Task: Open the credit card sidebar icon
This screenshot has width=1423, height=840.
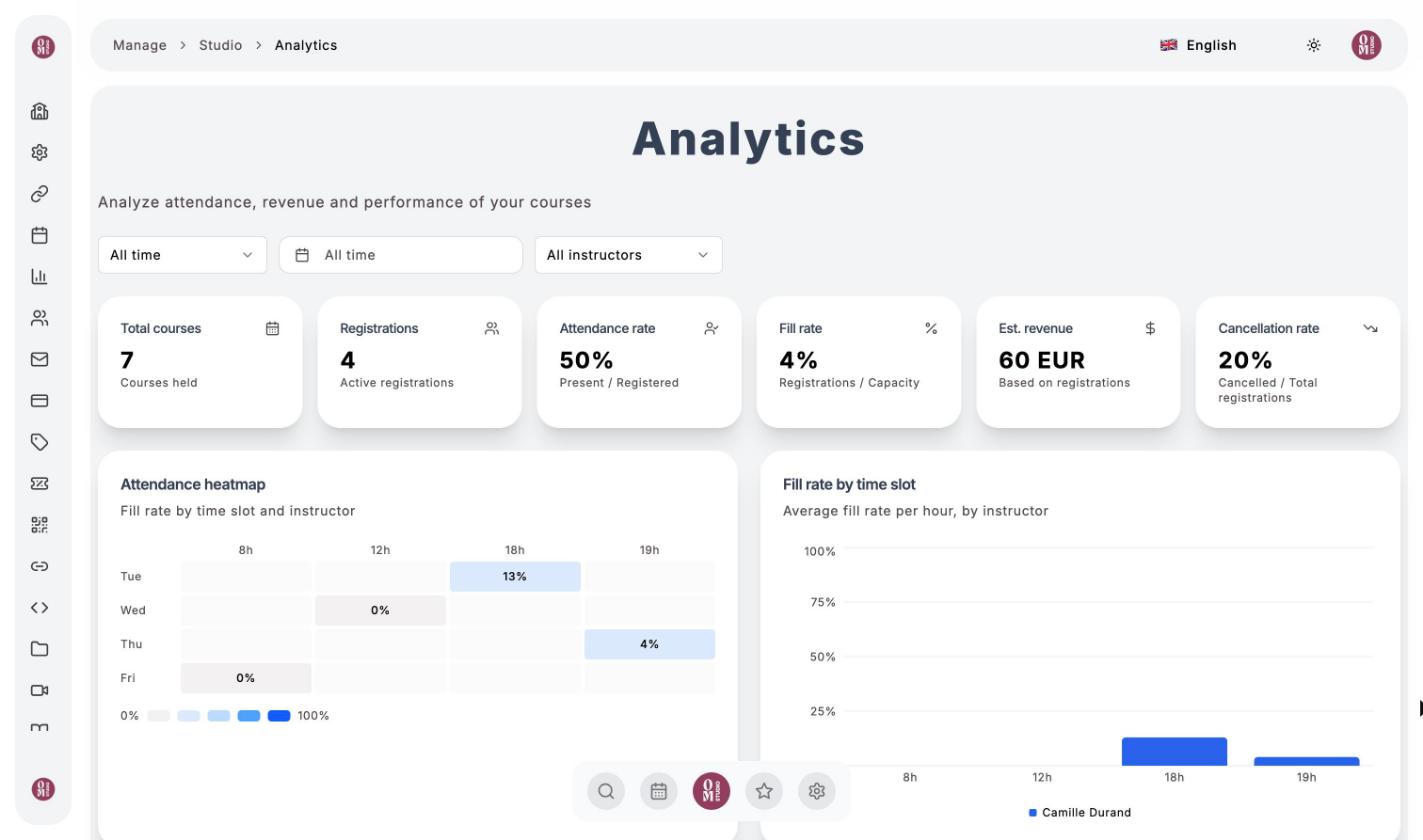Action: [39, 401]
